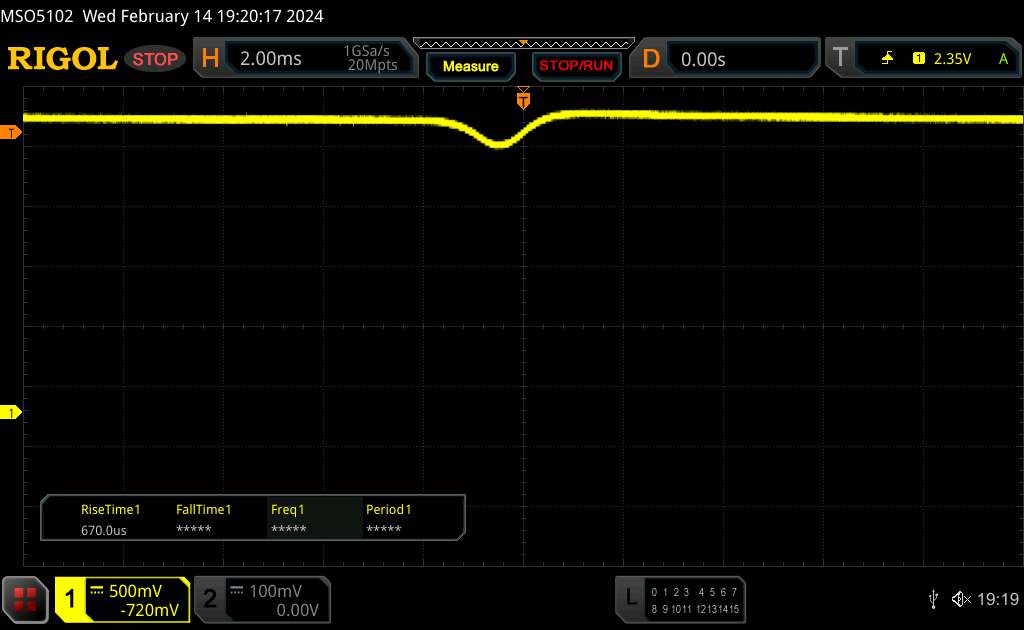Click channel 1 offset -720mV value
Screen dimensions: 1024x630
[150, 610]
